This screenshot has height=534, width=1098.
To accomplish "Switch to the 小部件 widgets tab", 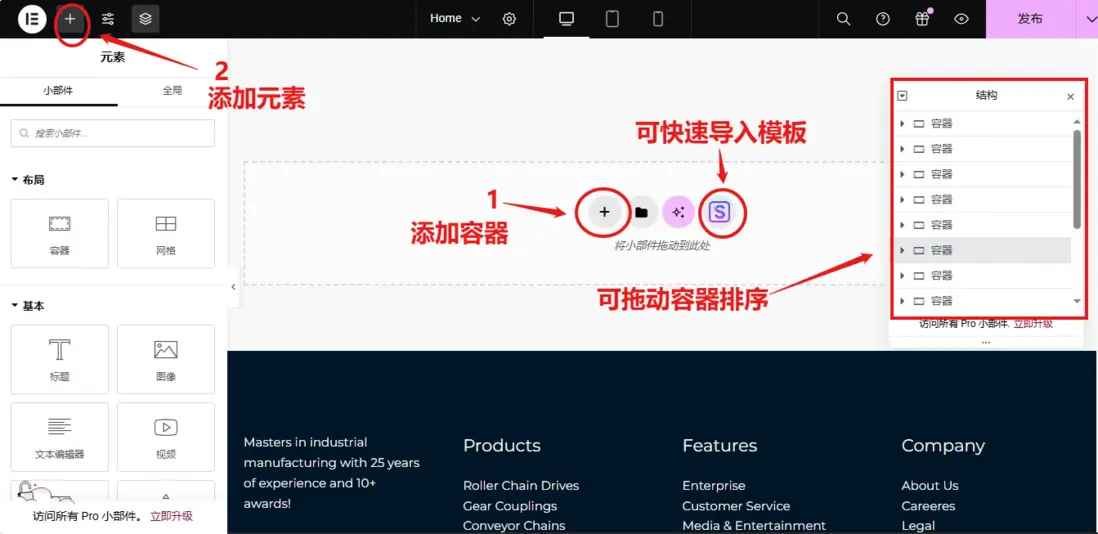I will pos(58,90).
